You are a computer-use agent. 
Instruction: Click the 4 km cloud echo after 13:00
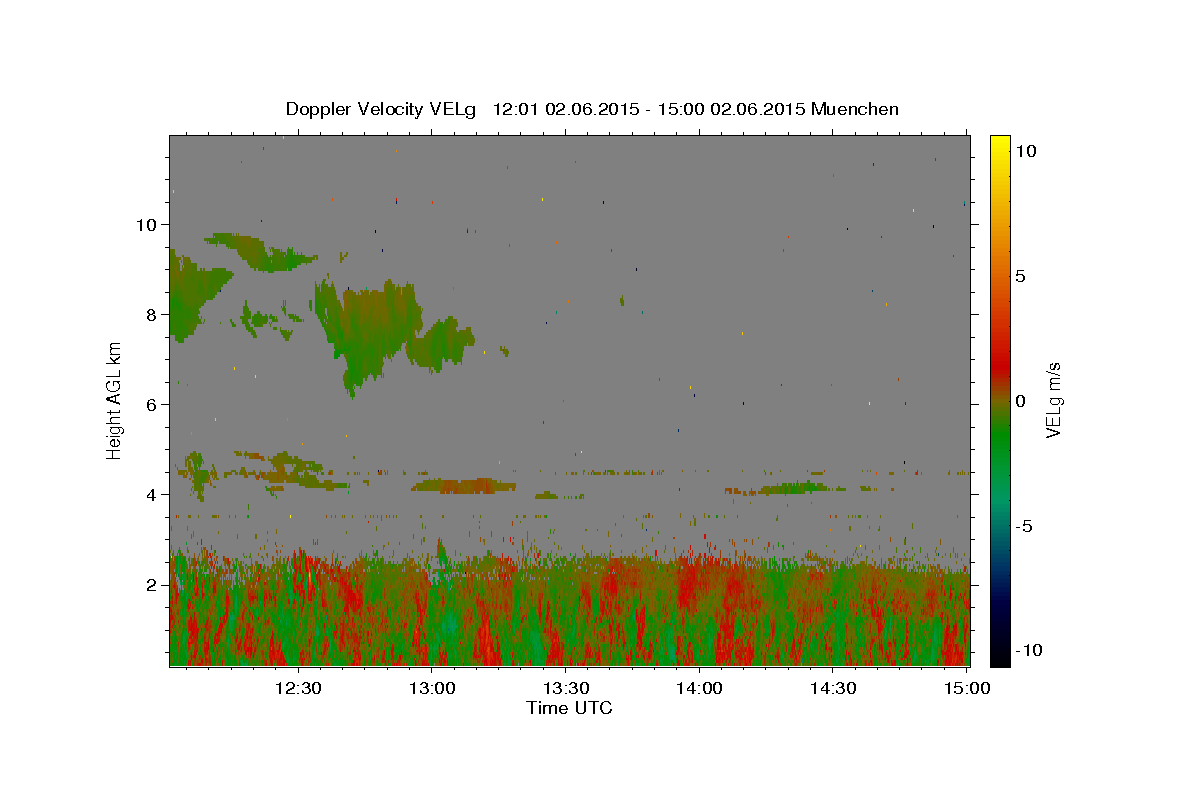coord(463,486)
